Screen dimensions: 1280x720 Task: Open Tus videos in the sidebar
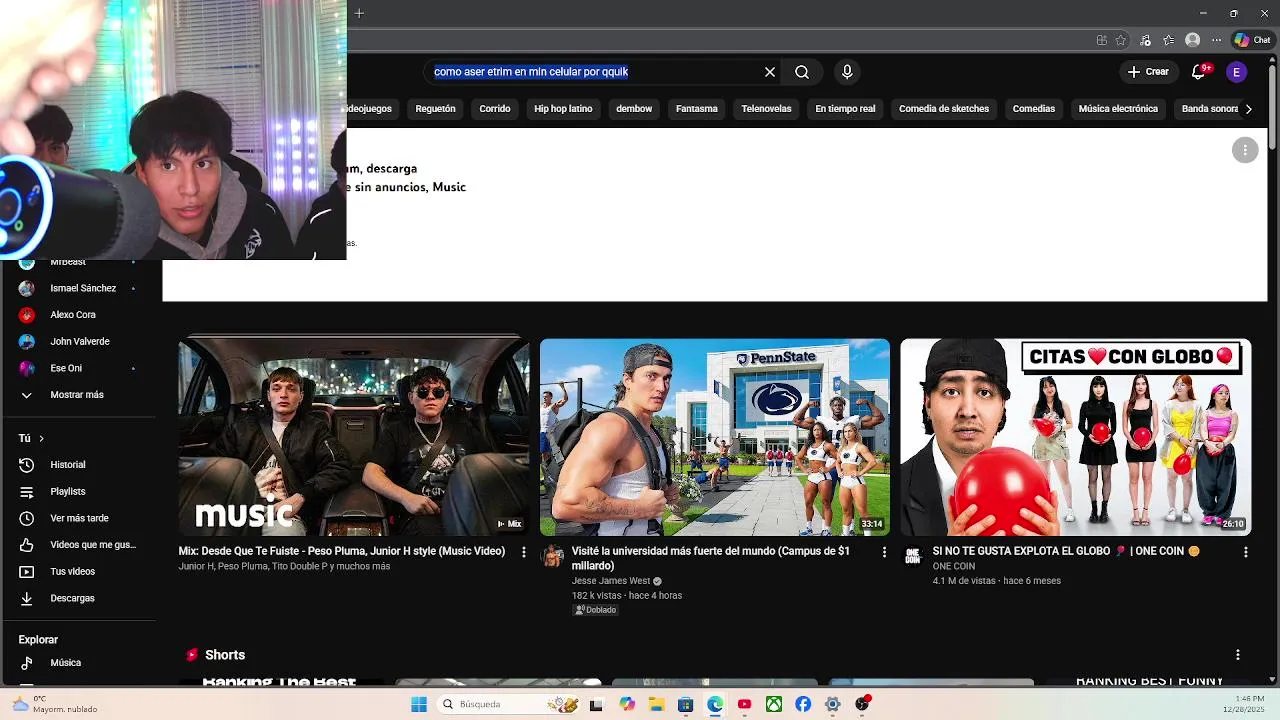pos(72,572)
